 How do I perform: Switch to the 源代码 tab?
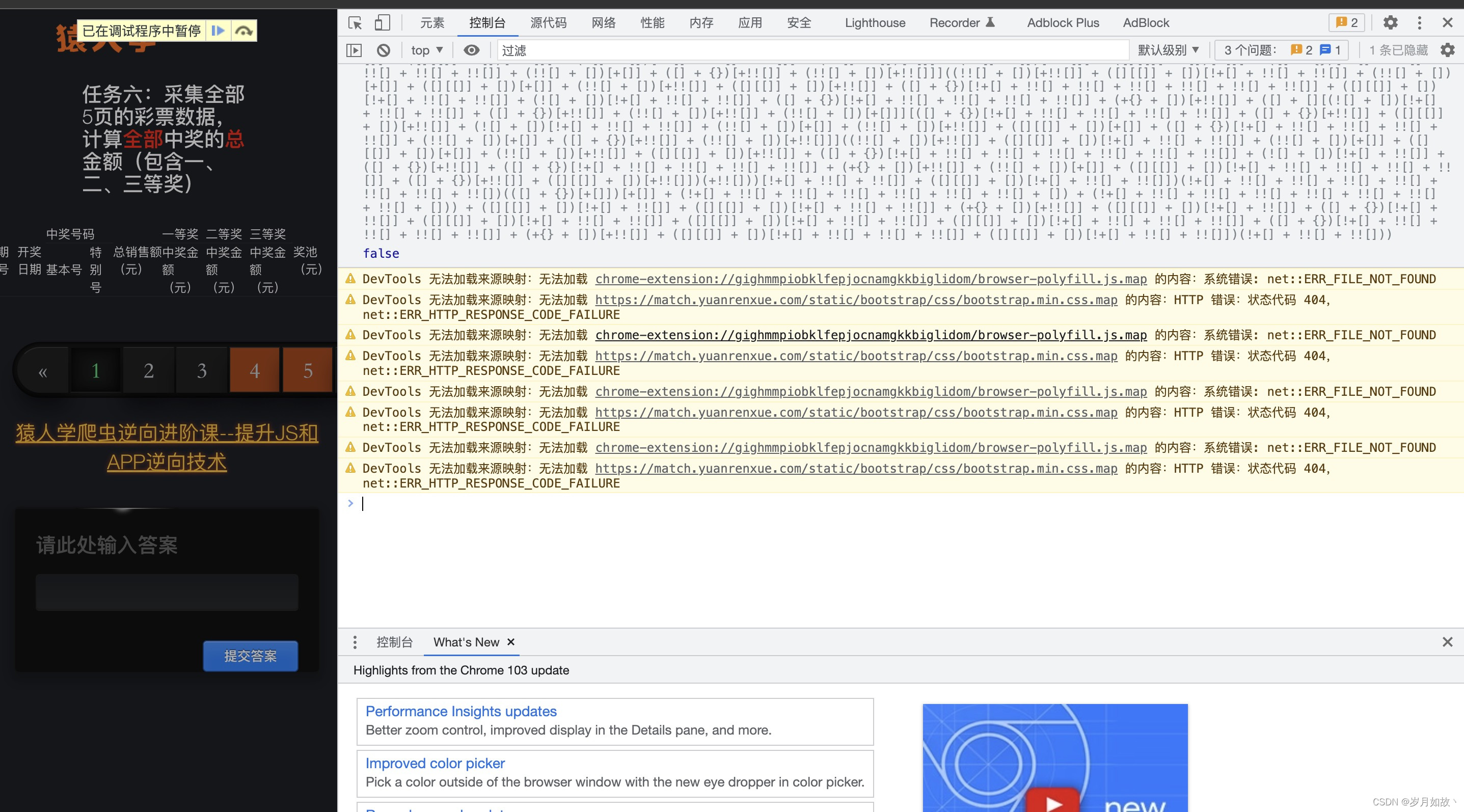tap(548, 23)
